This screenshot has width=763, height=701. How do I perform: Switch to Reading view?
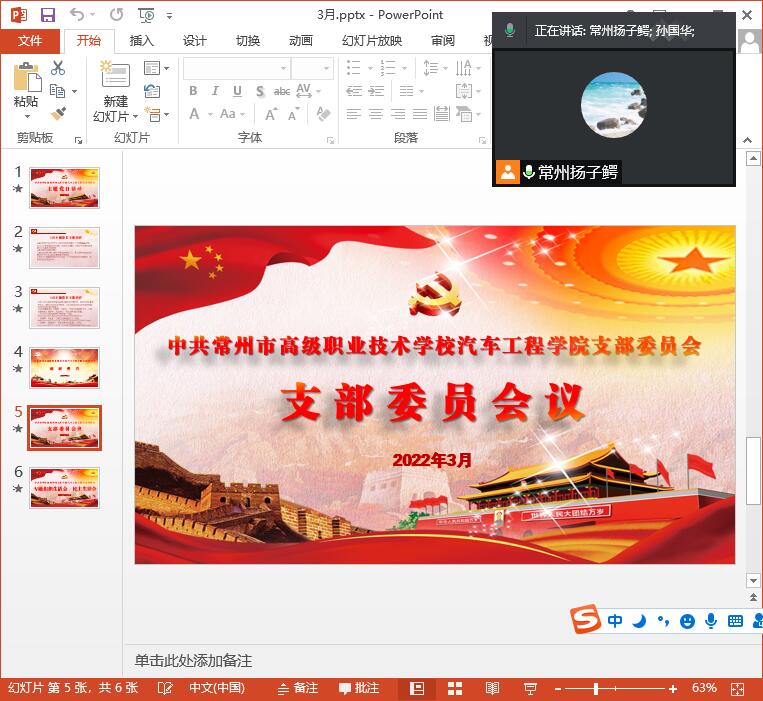point(492,689)
